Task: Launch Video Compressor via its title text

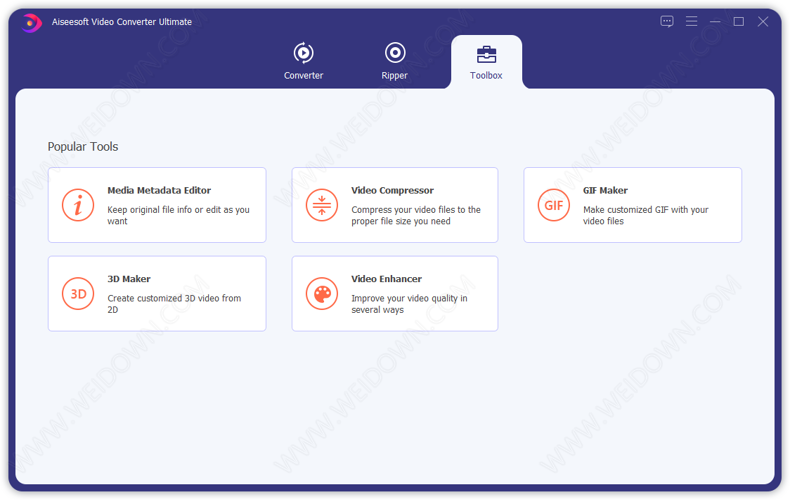Action: click(x=392, y=190)
